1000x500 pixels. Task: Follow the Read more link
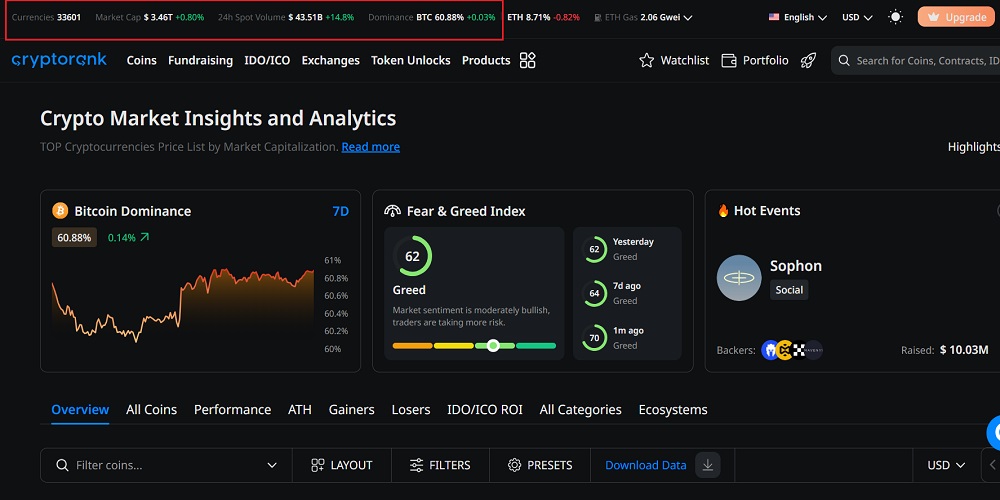(x=370, y=147)
